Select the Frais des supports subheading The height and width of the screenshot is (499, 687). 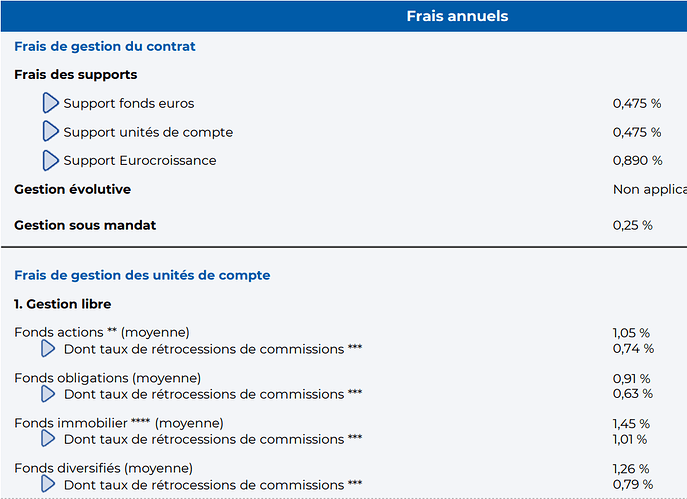(x=75, y=74)
